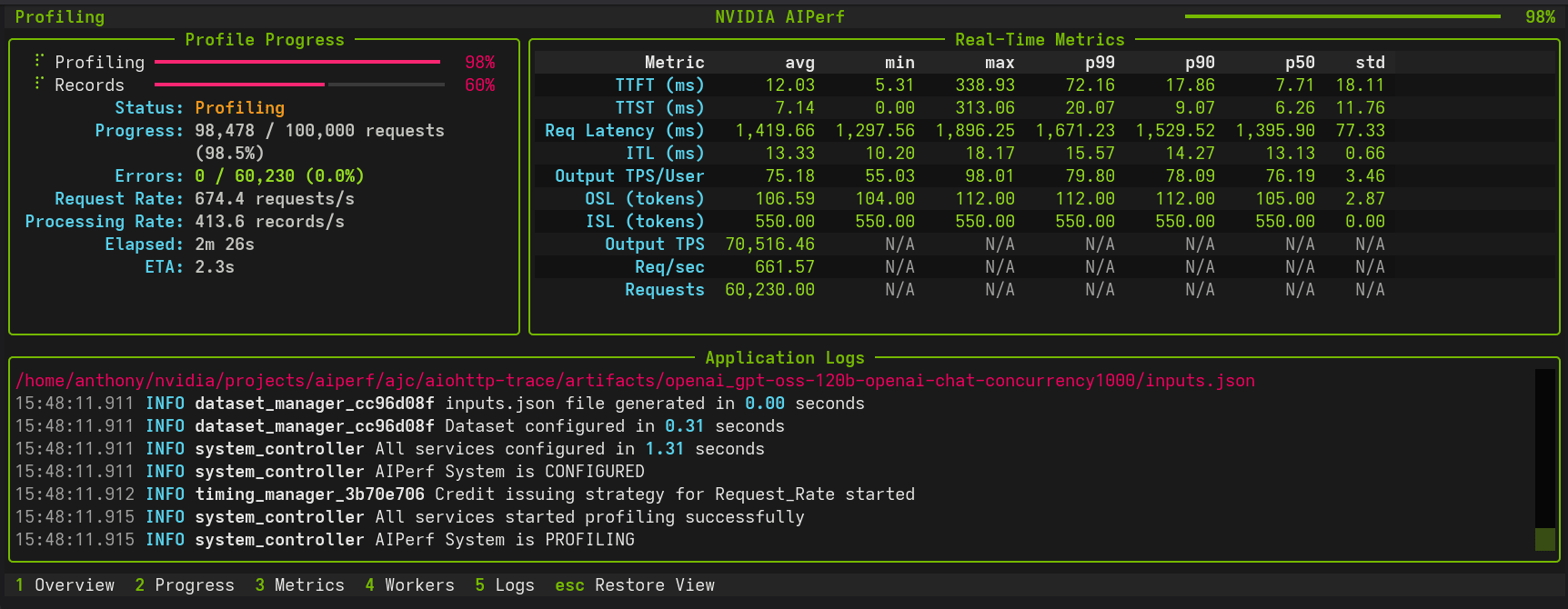The width and height of the screenshot is (1568, 609).
Task: Click the Records progress bar at 60%
Action: point(299,85)
